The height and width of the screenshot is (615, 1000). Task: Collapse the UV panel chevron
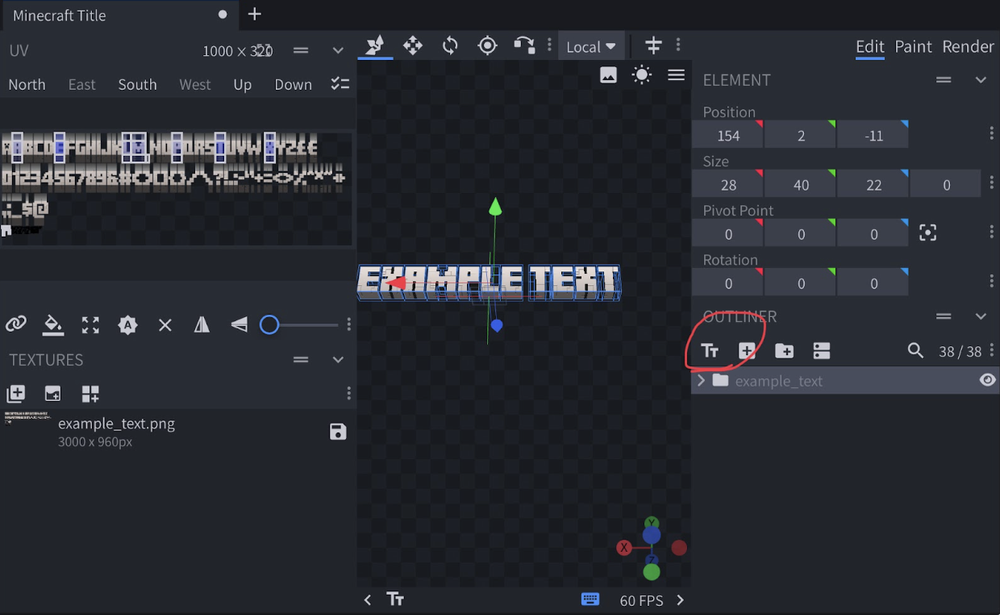point(338,50)
